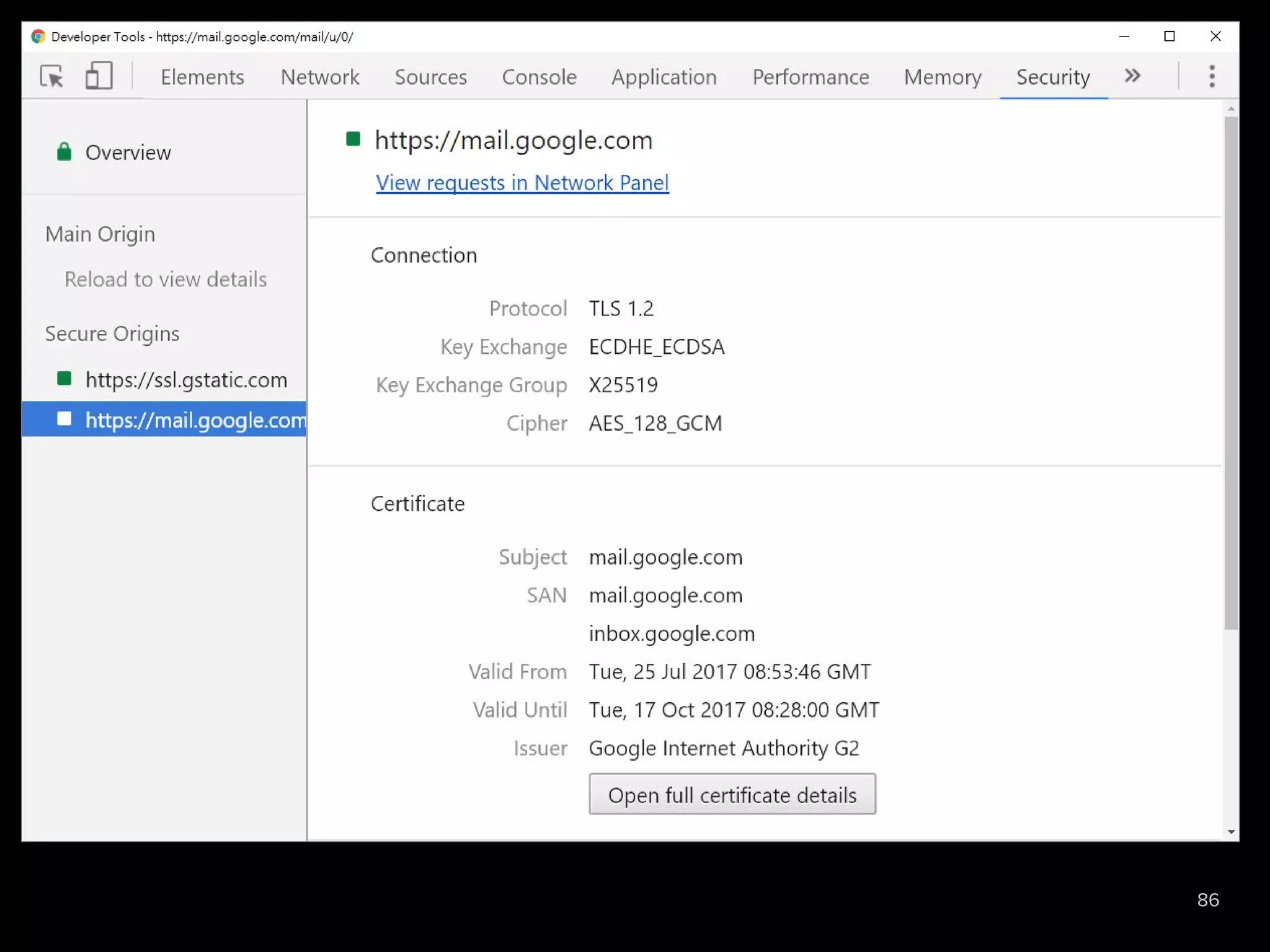The width and height of the screenshot is (1270, 952).
Task: Go to the Application tab
Action: (x=664, y=77)
